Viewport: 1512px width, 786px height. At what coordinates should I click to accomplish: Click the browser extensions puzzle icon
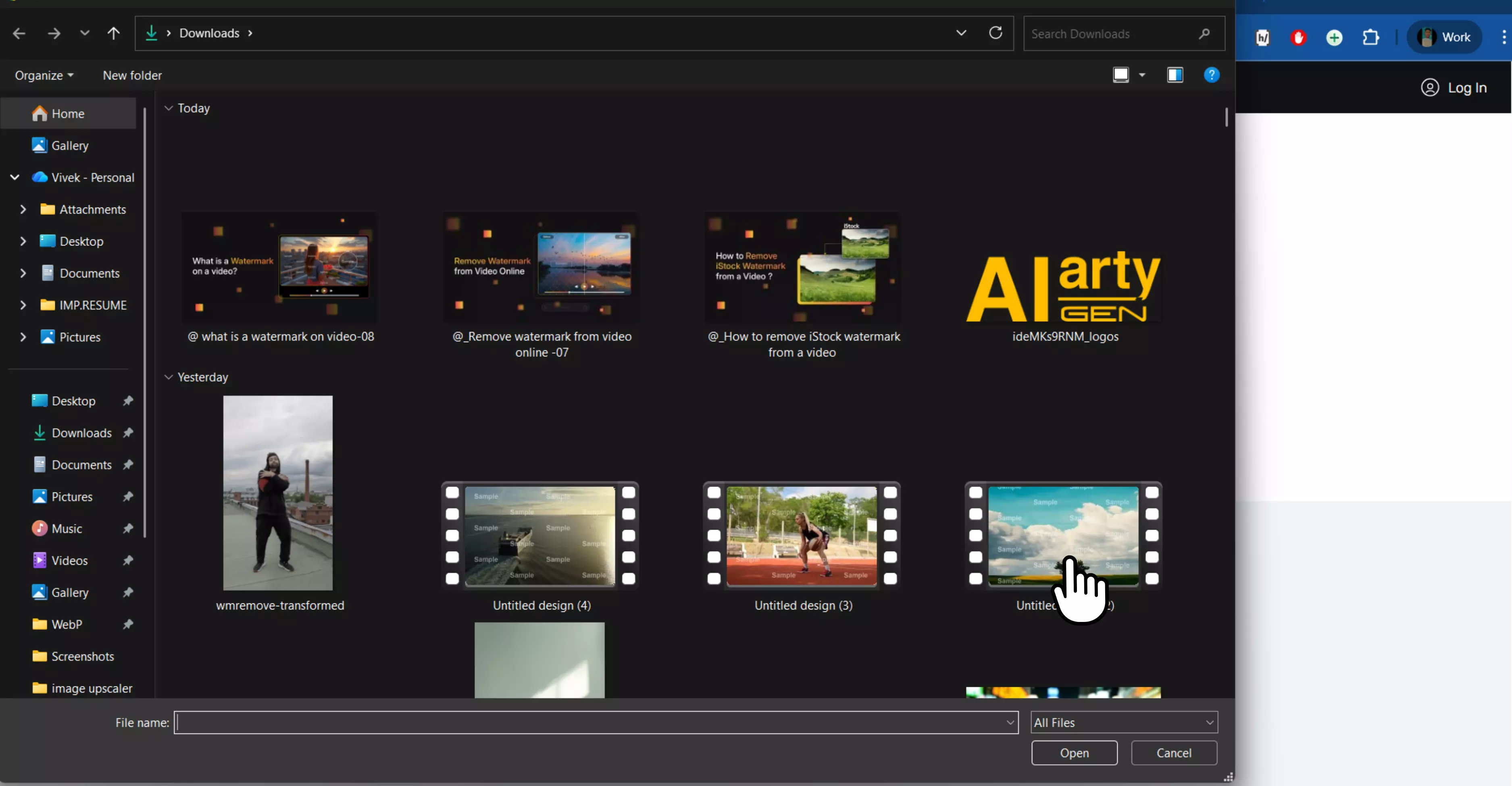click(1370, 37)
